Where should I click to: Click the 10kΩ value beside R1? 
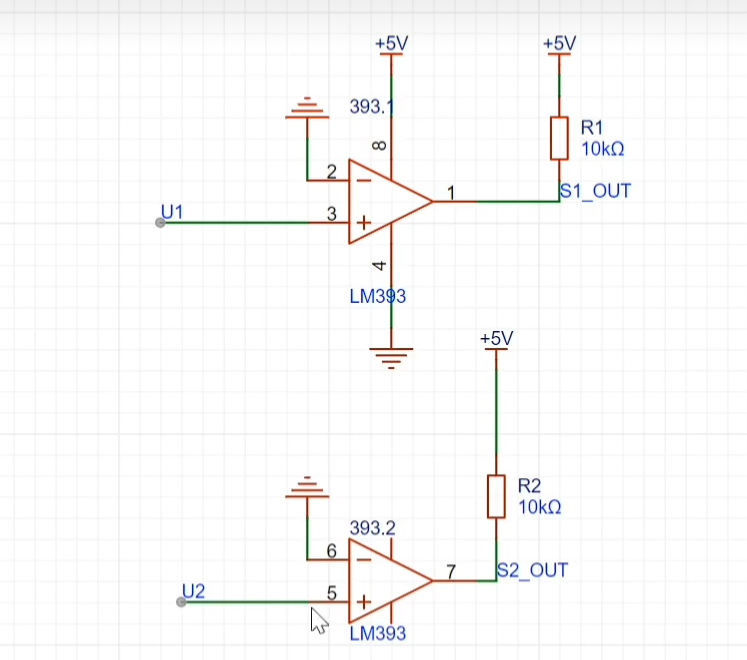603,149
